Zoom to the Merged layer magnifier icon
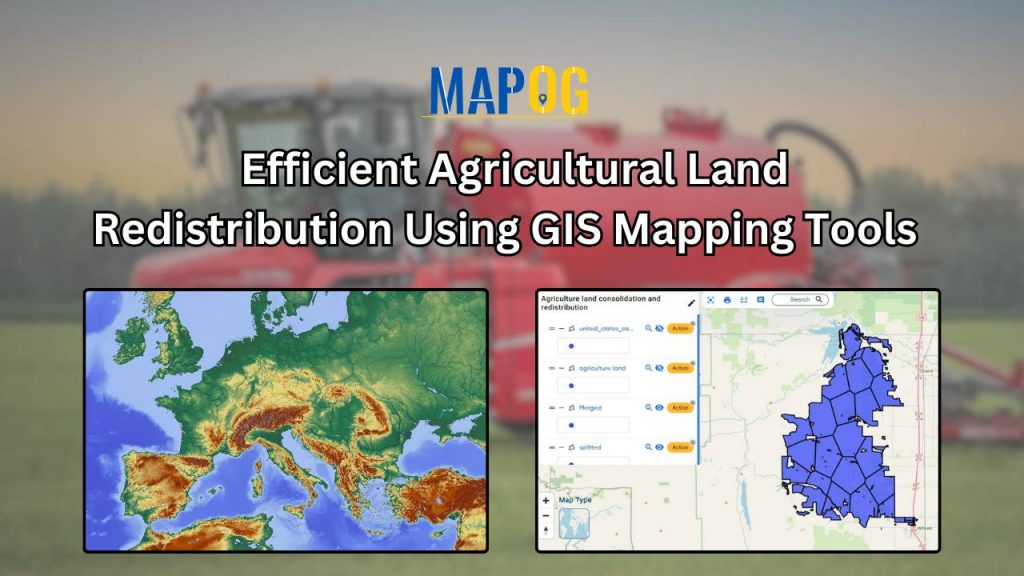The image size is (1024, 576). [648, 408]
